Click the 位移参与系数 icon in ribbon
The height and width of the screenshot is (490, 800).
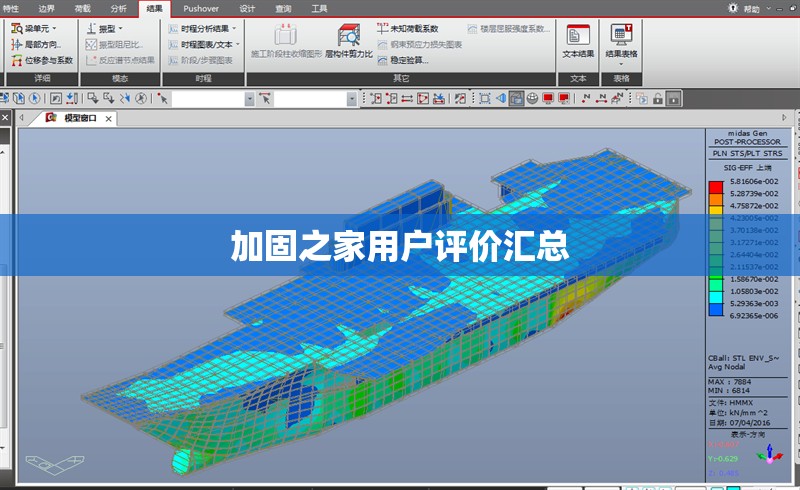[41, 60]
